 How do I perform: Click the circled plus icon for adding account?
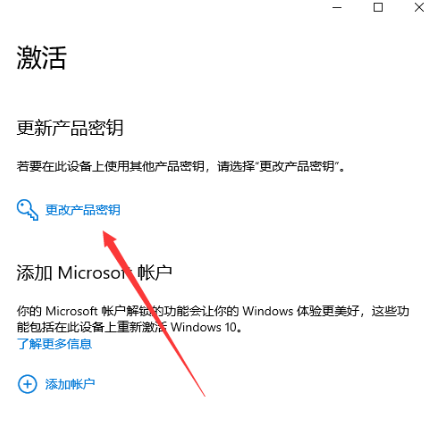(x=27, y=384)
